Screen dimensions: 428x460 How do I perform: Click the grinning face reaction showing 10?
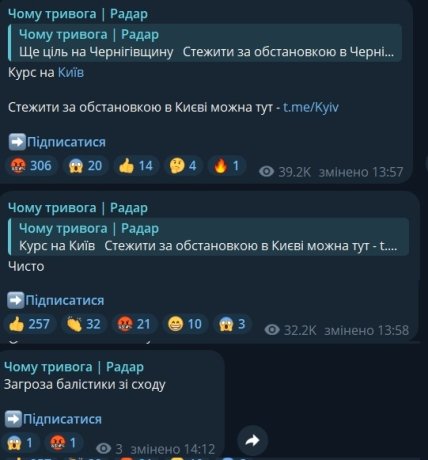pyautogui.click(x=185, y=324)
